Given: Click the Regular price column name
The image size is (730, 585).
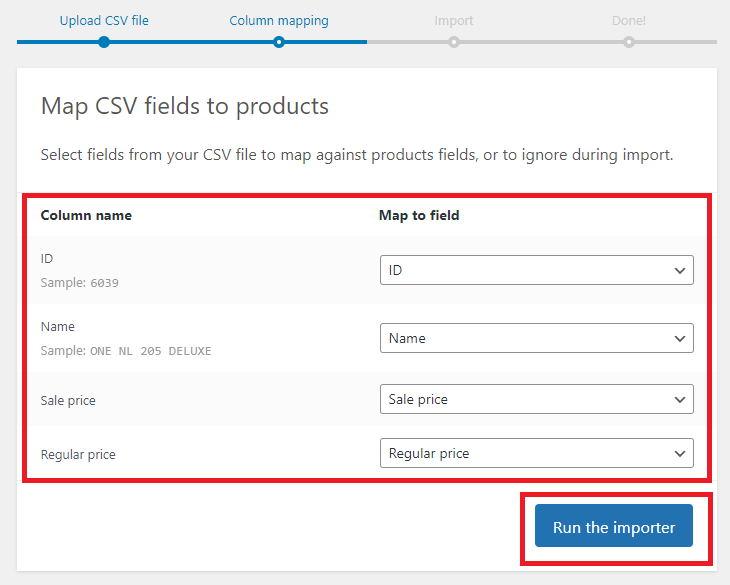Looking at the screenshot, I should [x=78, y=454].
